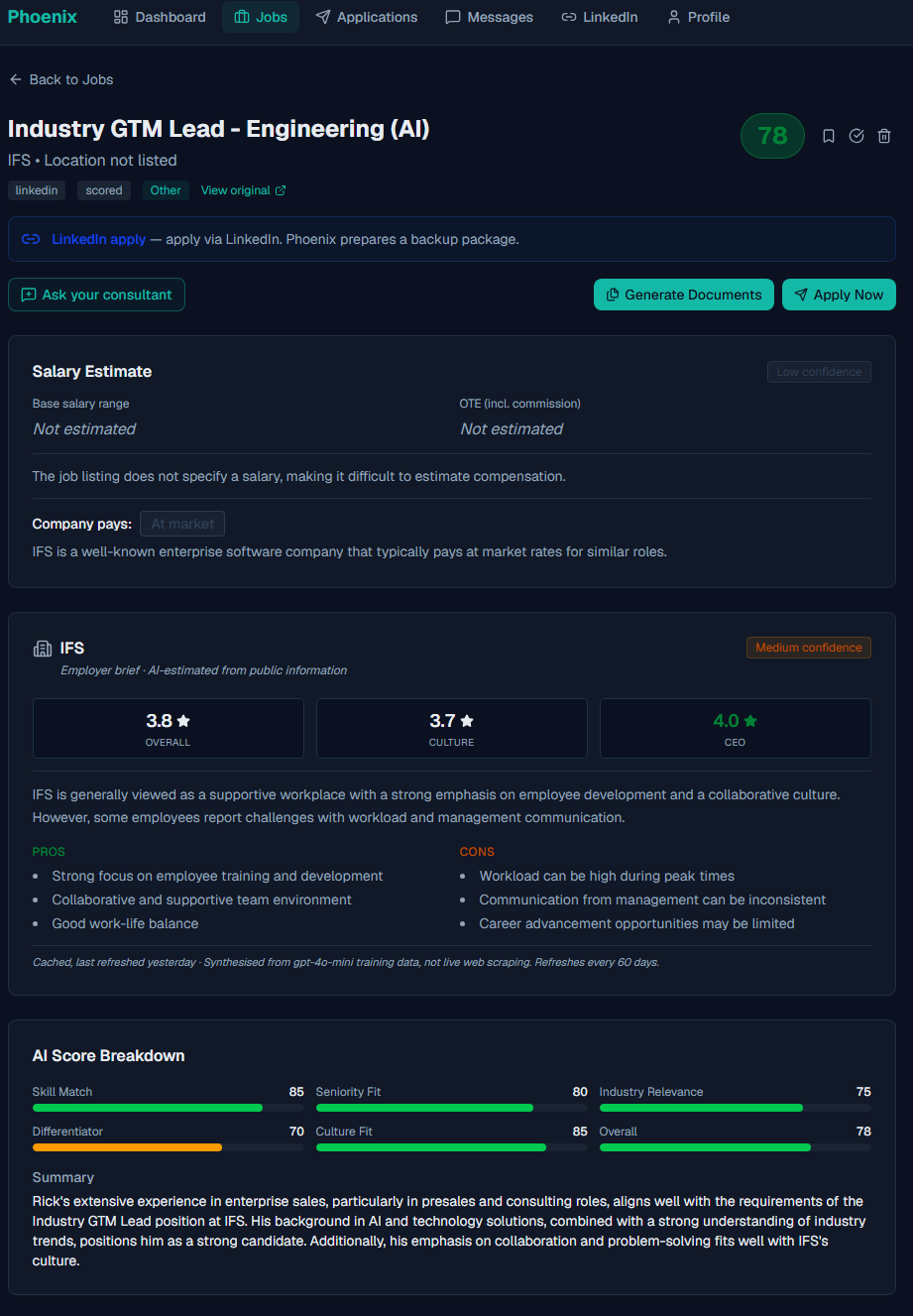
Task: Open the LinkedIn tab in navigation
Action: (x=600, y=17)
